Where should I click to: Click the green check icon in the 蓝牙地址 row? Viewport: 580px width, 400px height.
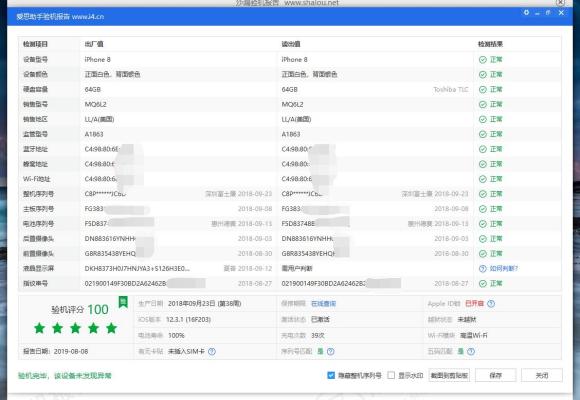(x=483, y=149)
